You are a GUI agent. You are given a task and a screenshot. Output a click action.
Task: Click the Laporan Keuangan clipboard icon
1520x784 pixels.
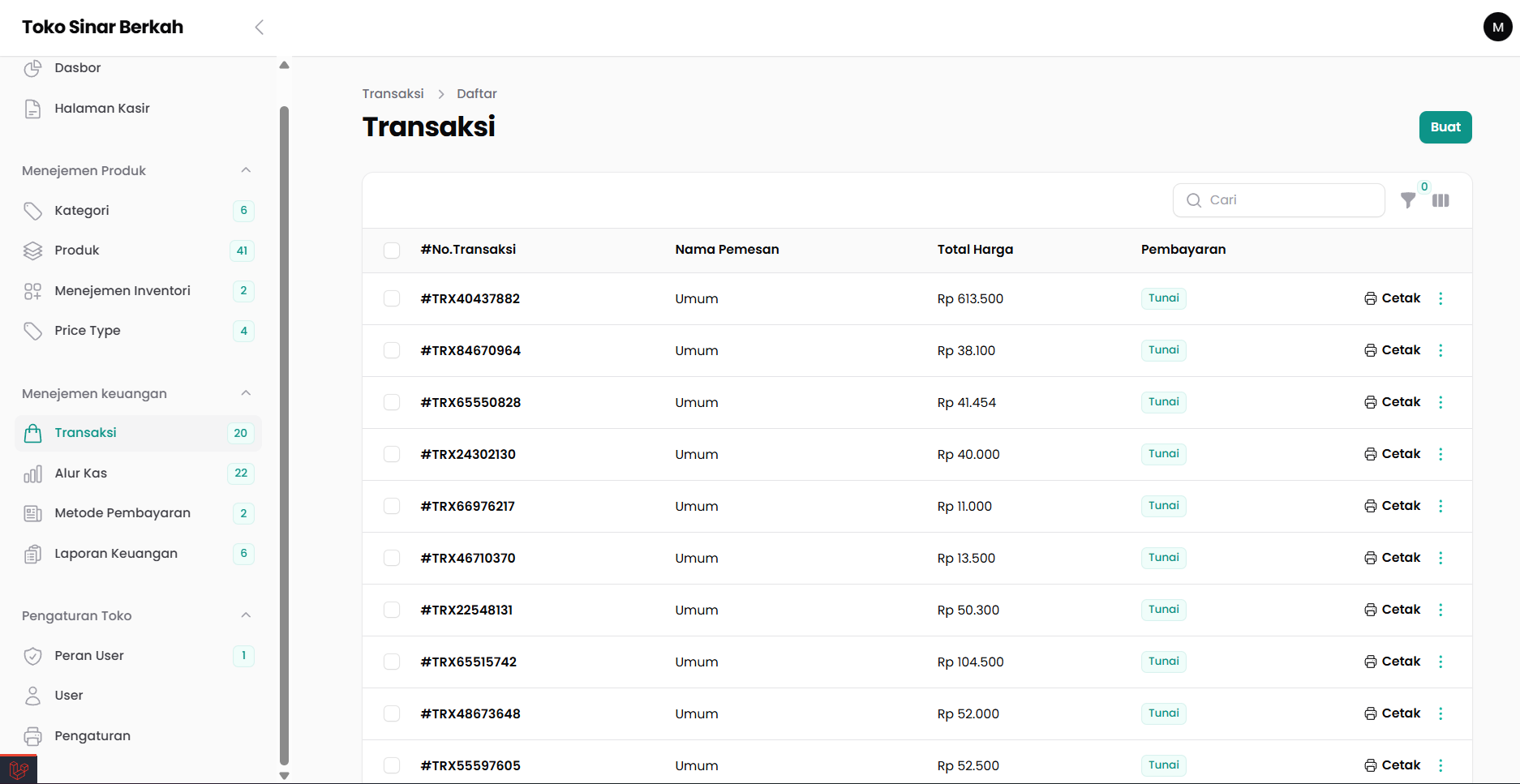coord(32,554)
